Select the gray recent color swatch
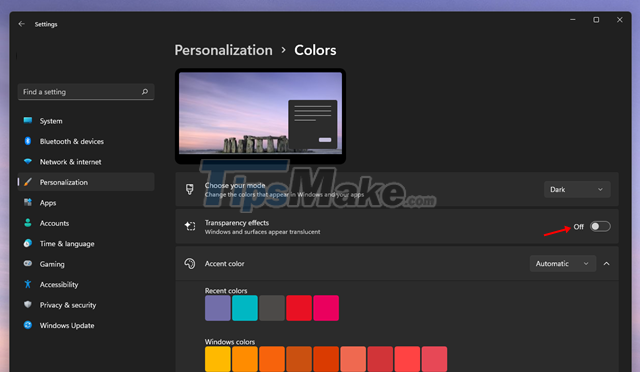Image resolution: width=640 pixels, height=372 pixels. [272, 308]
